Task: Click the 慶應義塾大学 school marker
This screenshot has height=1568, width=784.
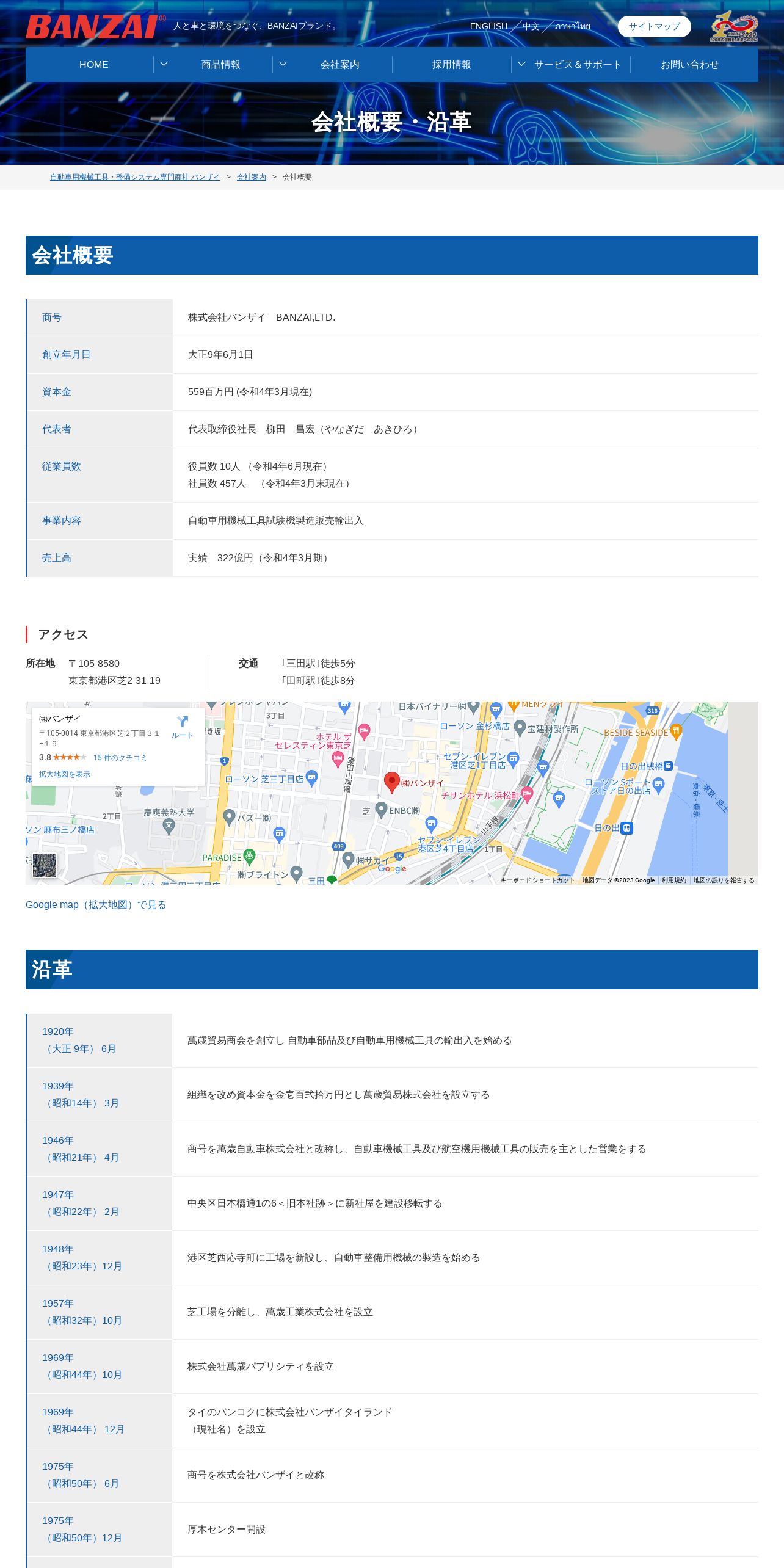Action: [169, 826]
